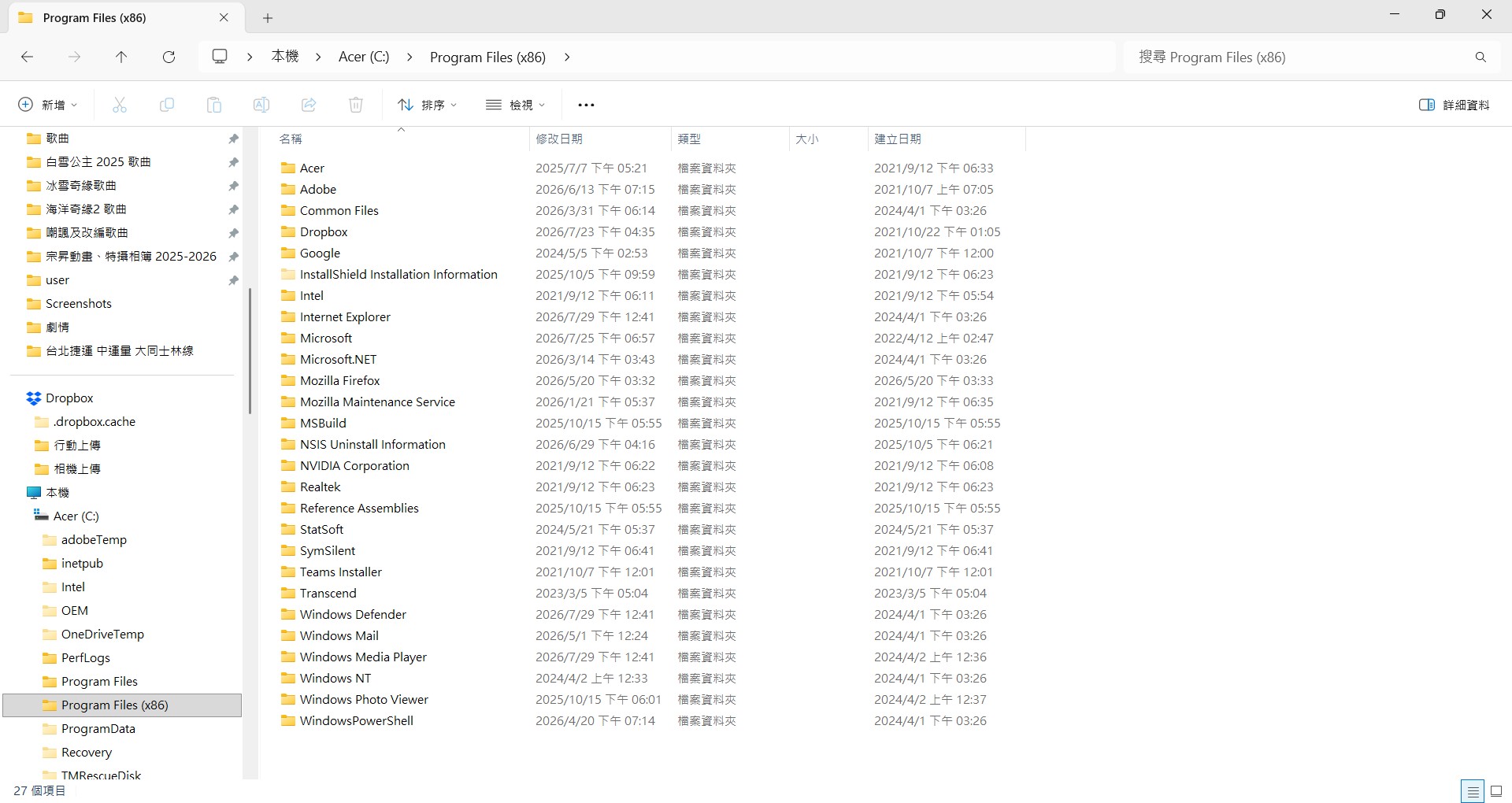1512x803 pixels.
Task: Select Common Files folder name
Action: coord(339,210)
